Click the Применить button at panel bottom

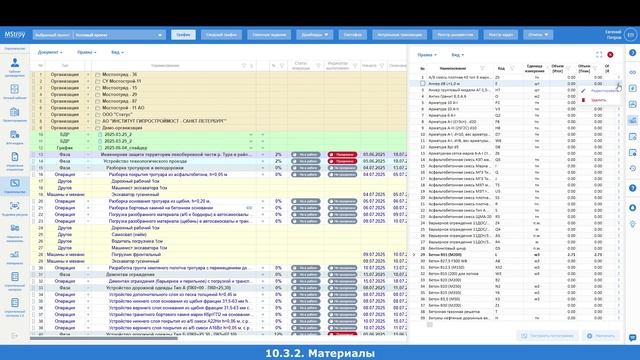601,336
